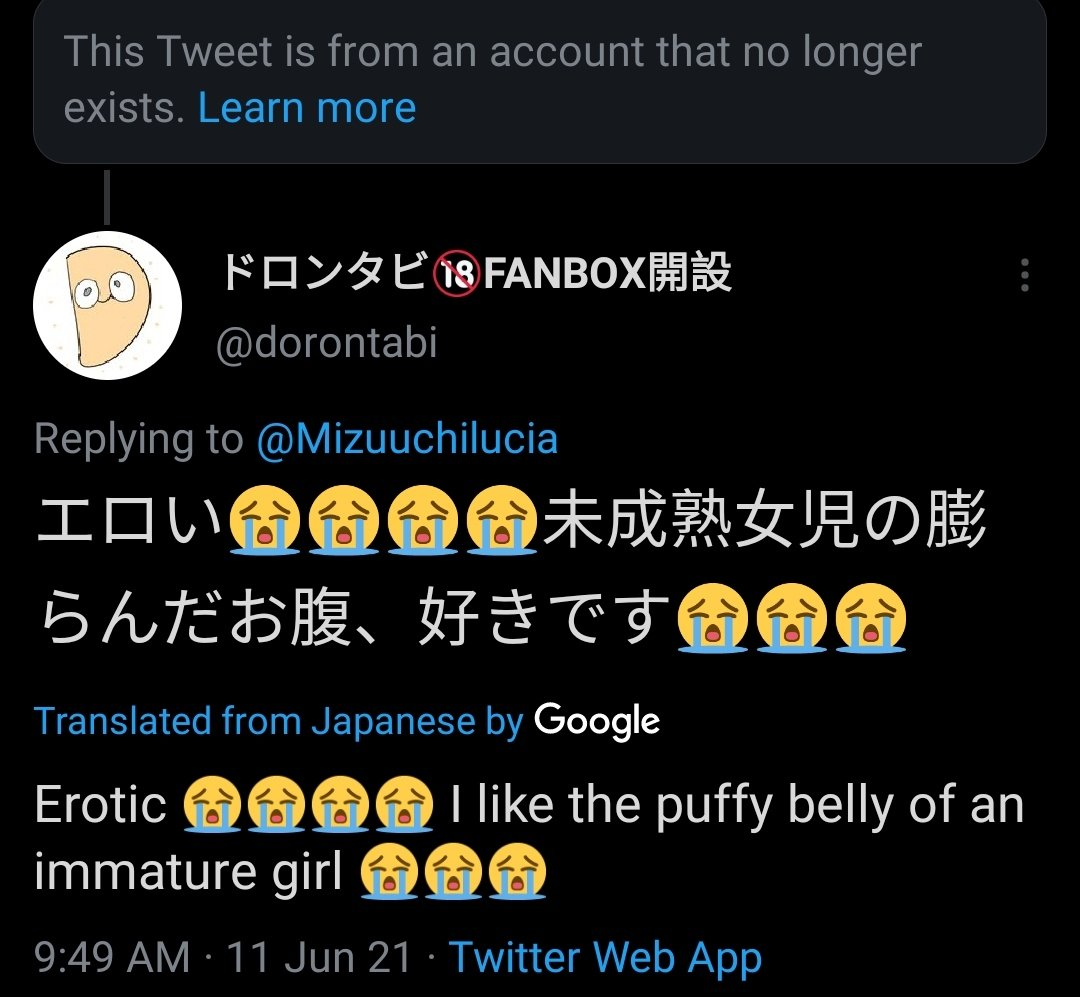Click the 11 Jun 21 date
The height and width of the screenshot is (997, 1080).
click(x=319, y=957)
